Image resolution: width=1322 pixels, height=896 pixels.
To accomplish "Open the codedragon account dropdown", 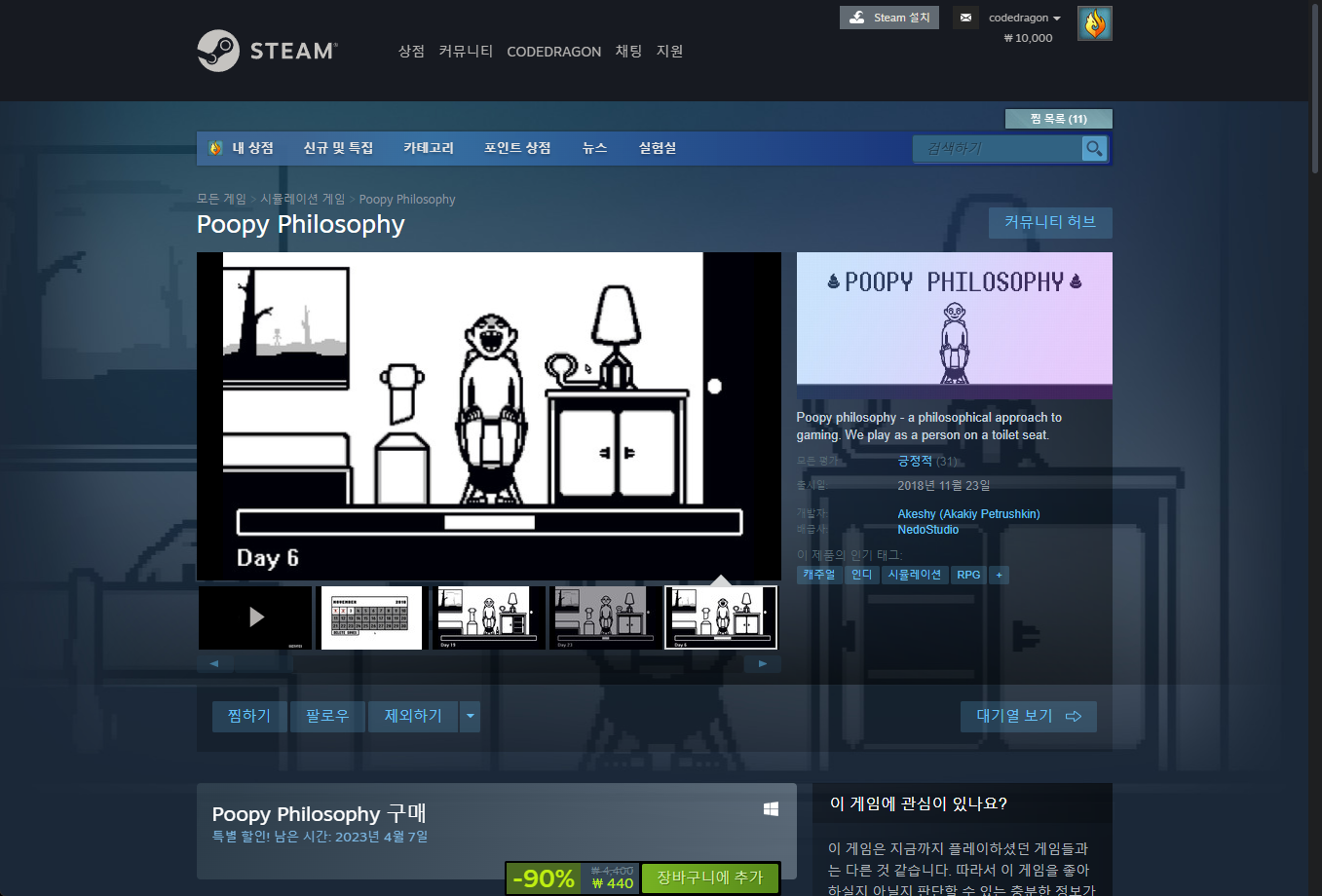I will tap(1025, 18).
